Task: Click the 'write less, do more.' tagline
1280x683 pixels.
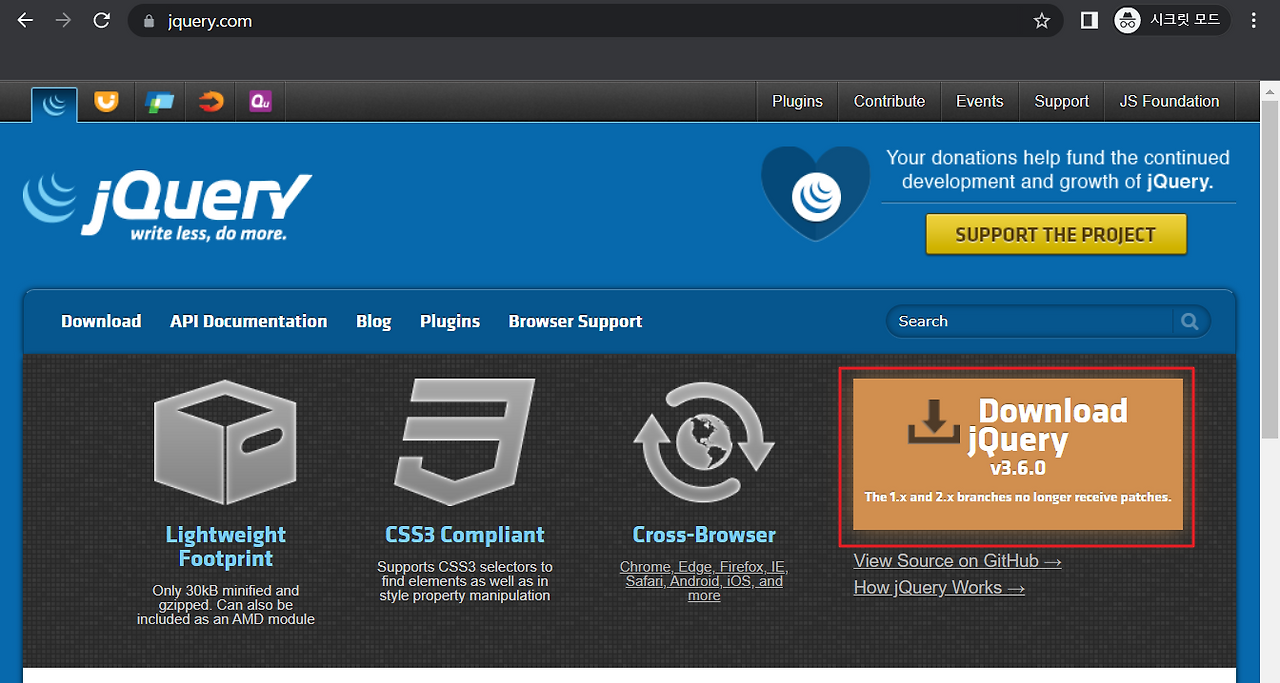Action: 208,234
